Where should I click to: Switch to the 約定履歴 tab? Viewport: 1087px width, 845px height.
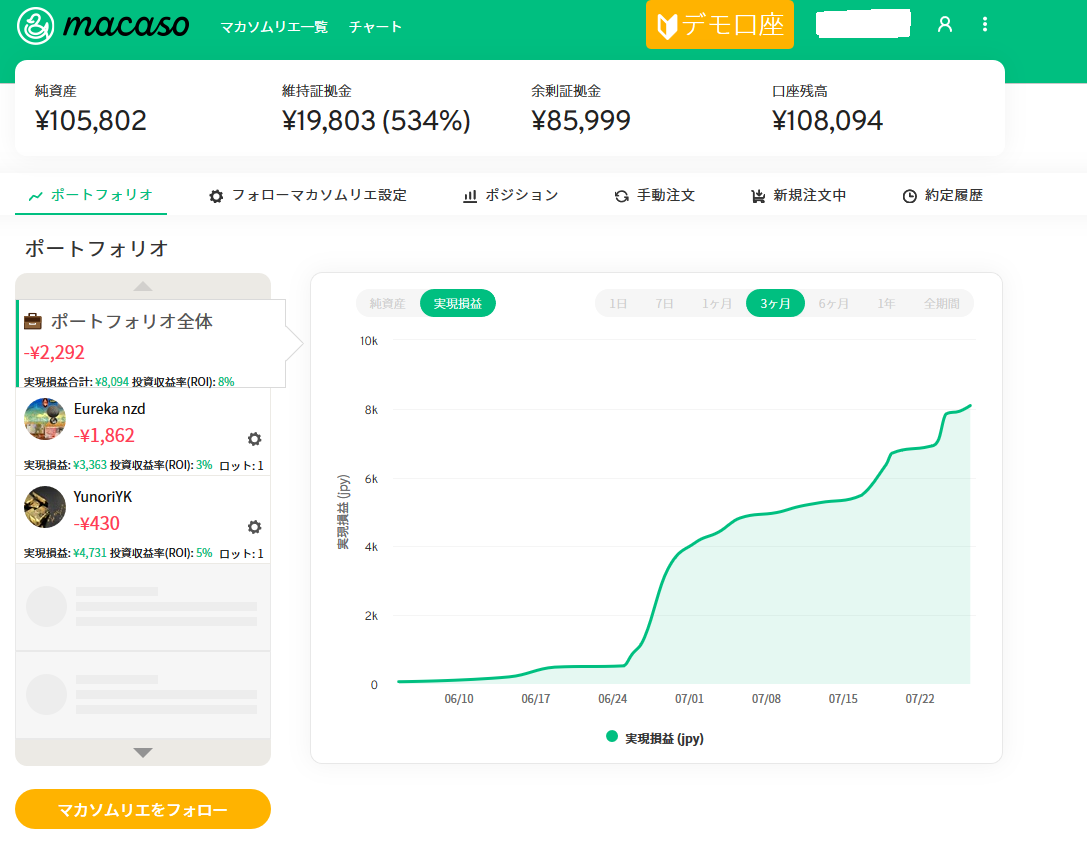pyautogui.click(x=942, y=196)
